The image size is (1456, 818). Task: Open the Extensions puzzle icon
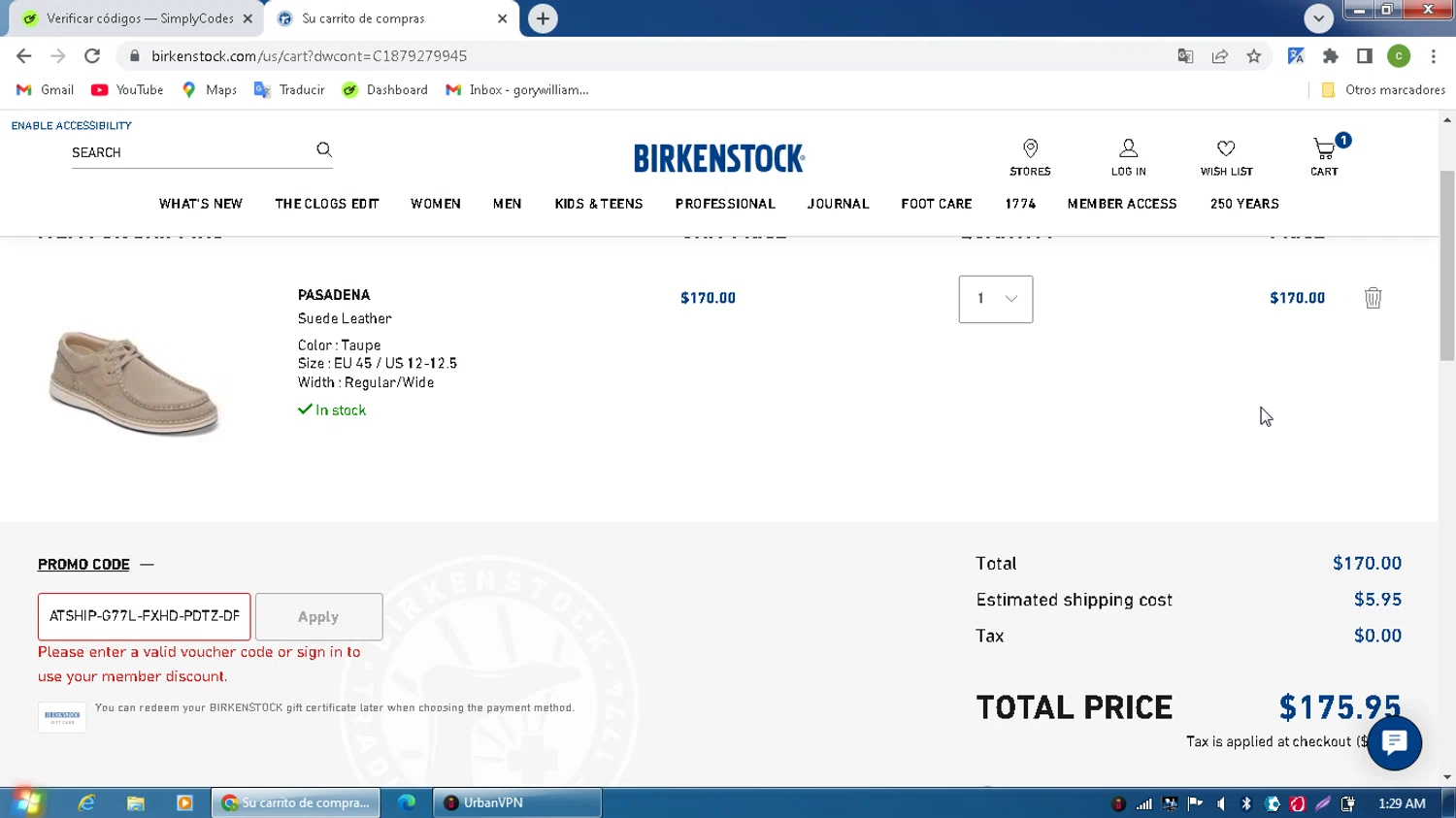pos(1330,56)
